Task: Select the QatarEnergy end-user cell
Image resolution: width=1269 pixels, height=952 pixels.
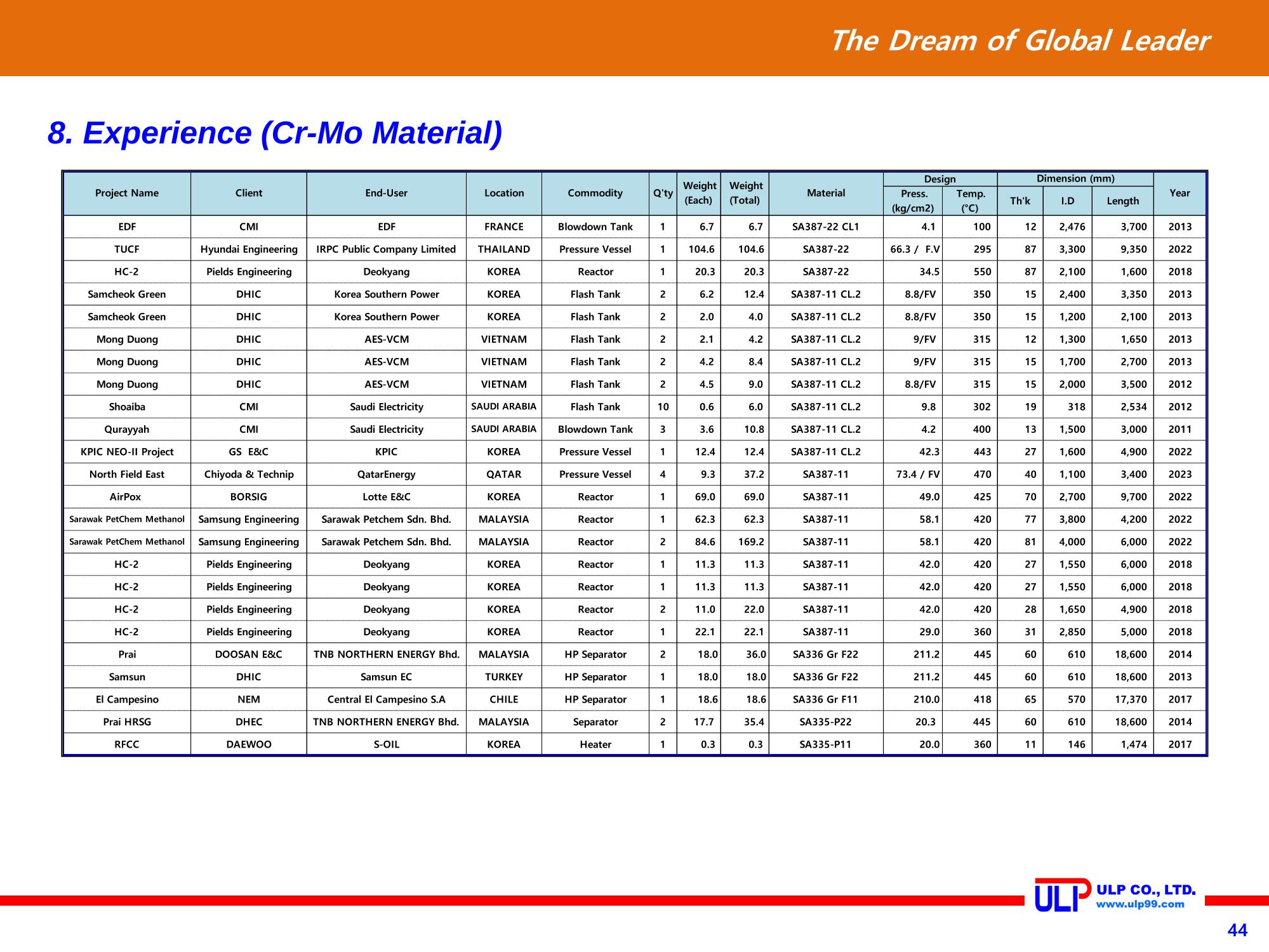Action: (x=387, y=474)
